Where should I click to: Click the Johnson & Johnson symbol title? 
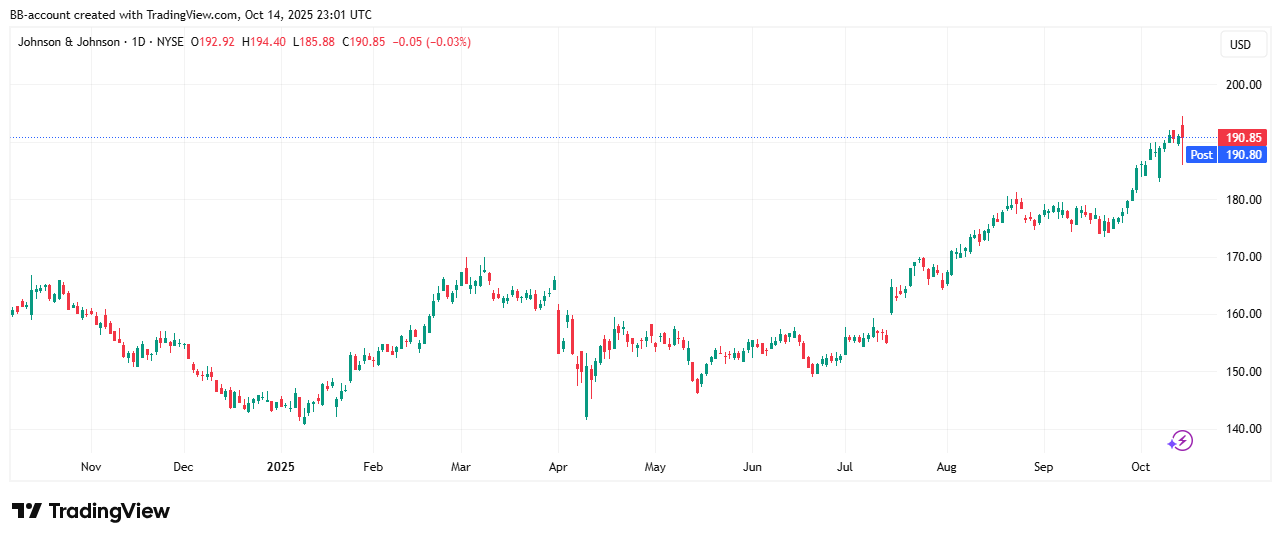68,42
